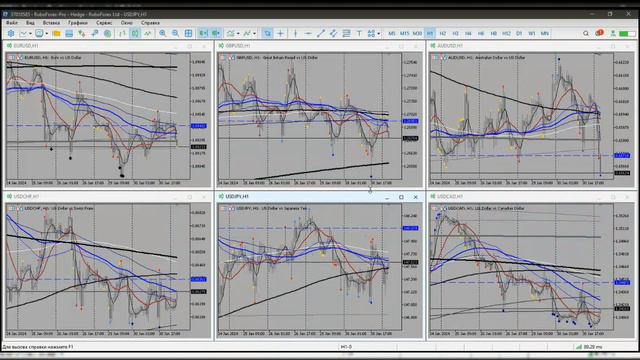Open MetaEditor IDE from toolbar
Screen dimensions: 640x360
click(11, 33)
